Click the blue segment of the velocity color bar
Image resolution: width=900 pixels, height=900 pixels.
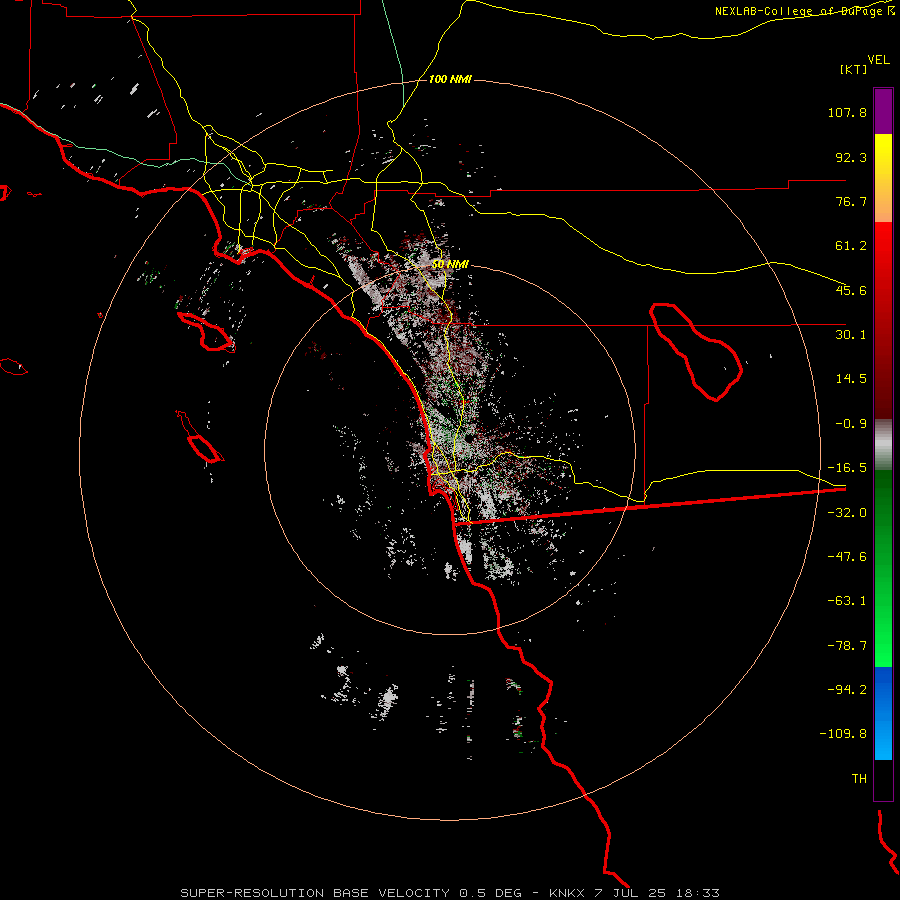pos(883,713)
